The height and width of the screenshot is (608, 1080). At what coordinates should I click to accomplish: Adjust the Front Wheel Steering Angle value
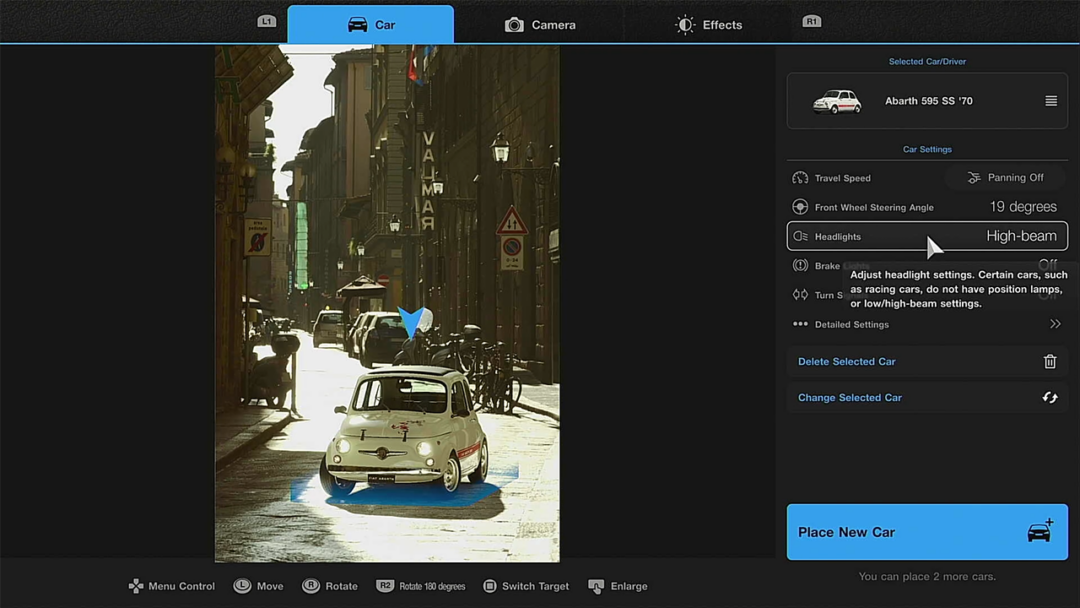click(x=1022, y=207)
